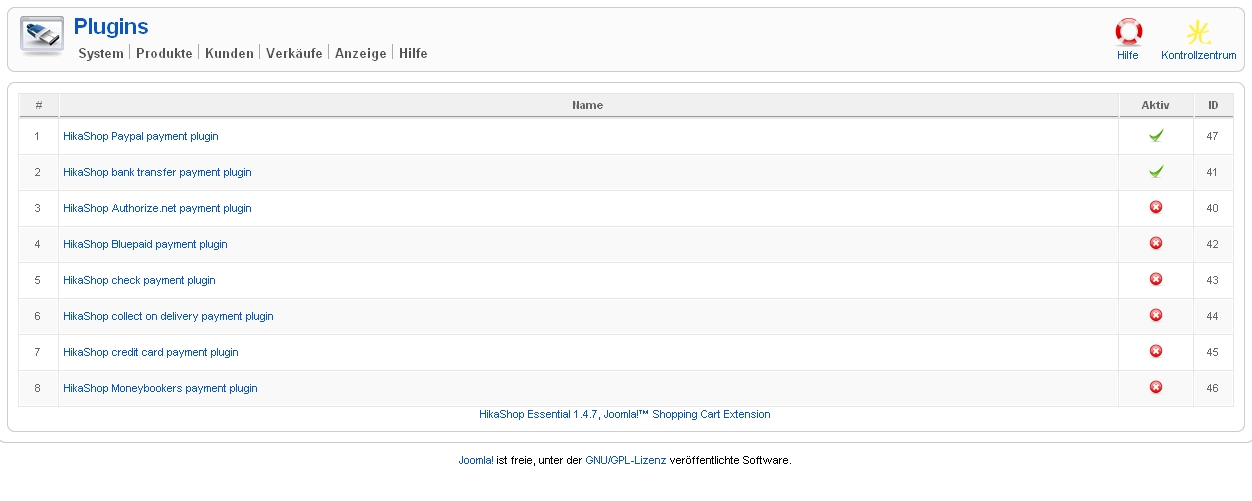The width and height of the screenshot is (1252, 501).
Task: Enable the Bluepaid payment plugin
Action: (x=1156, y=243)
